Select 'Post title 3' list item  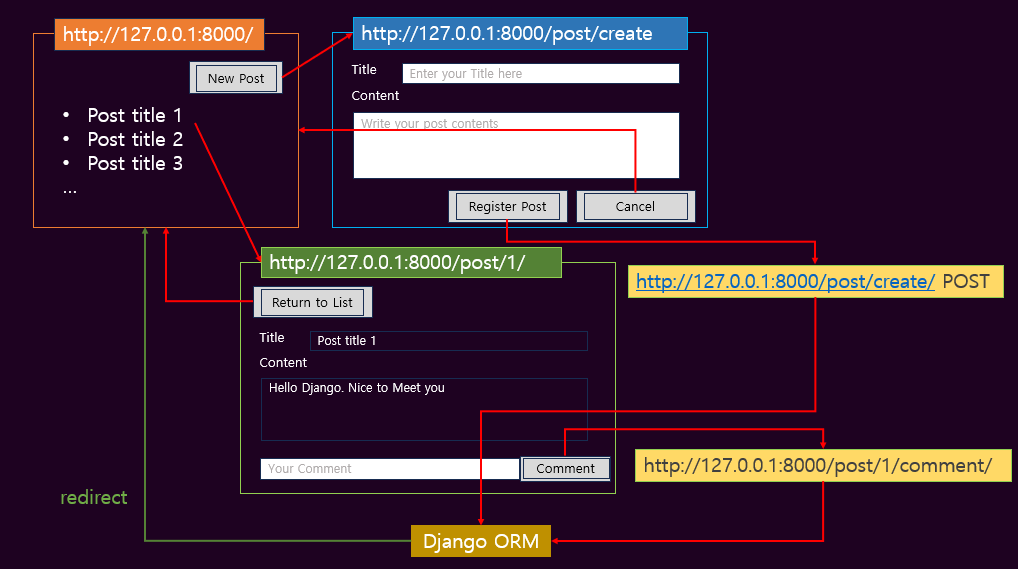pyautogui.click(x=135, y=163)
